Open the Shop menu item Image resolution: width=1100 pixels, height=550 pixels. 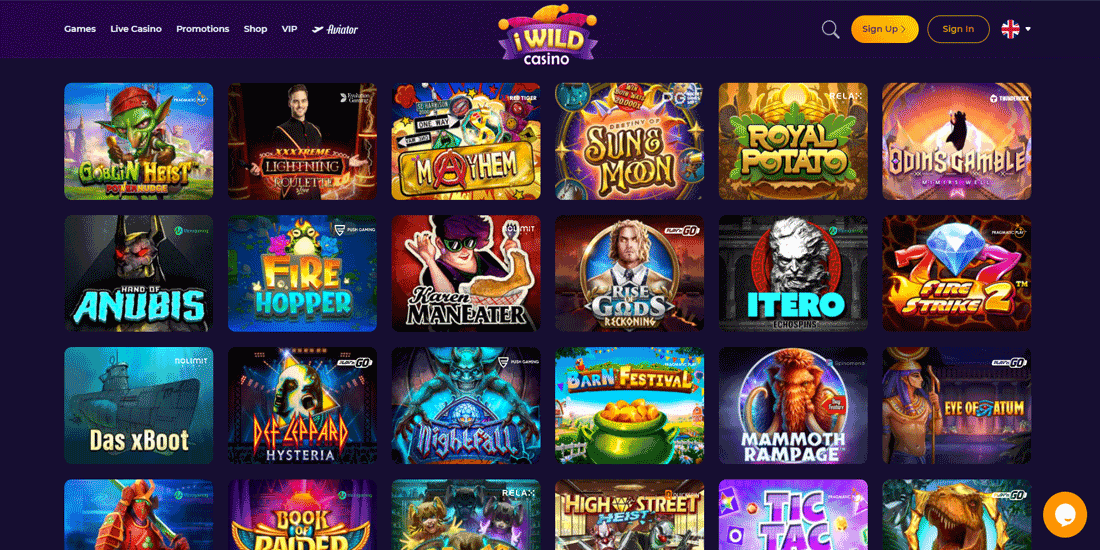255,29
